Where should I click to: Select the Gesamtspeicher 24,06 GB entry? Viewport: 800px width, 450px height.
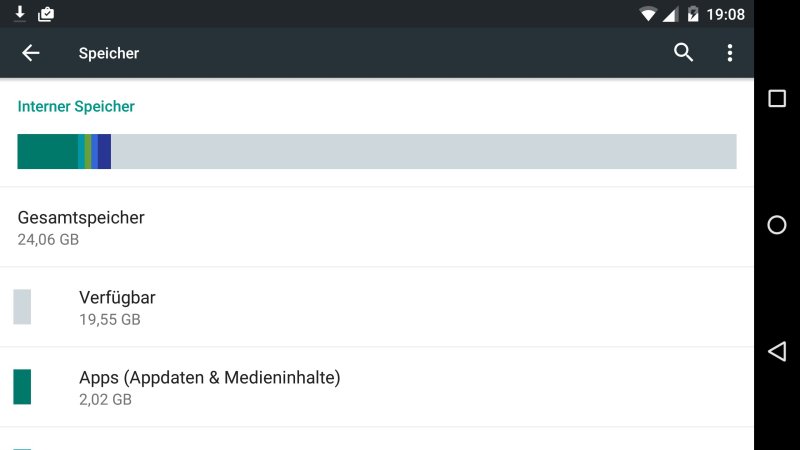click(81, 227)
